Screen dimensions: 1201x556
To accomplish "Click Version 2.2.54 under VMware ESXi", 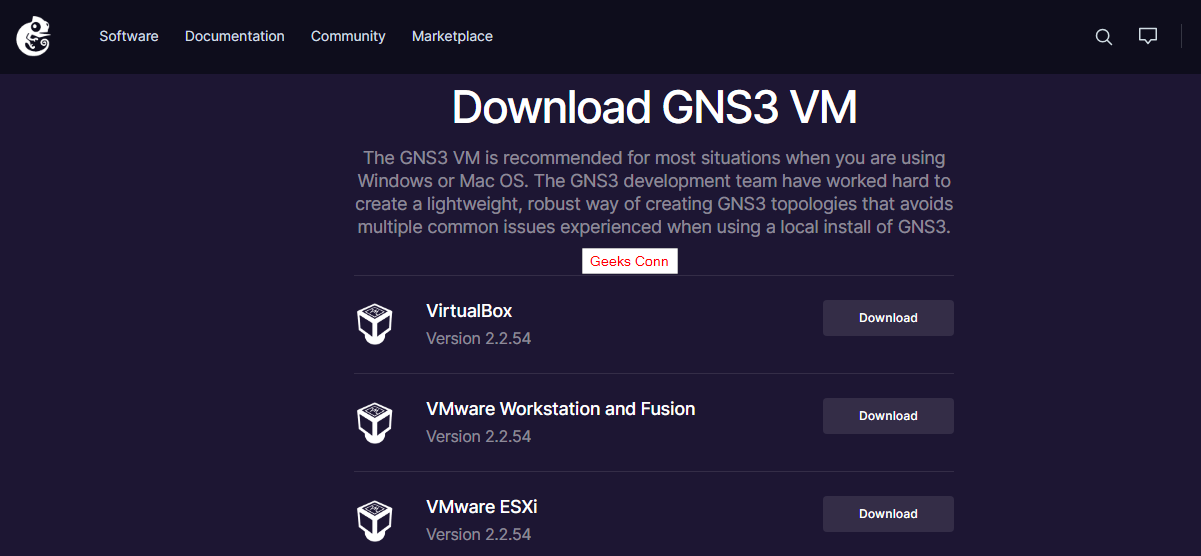I will [x=478, y=535].
